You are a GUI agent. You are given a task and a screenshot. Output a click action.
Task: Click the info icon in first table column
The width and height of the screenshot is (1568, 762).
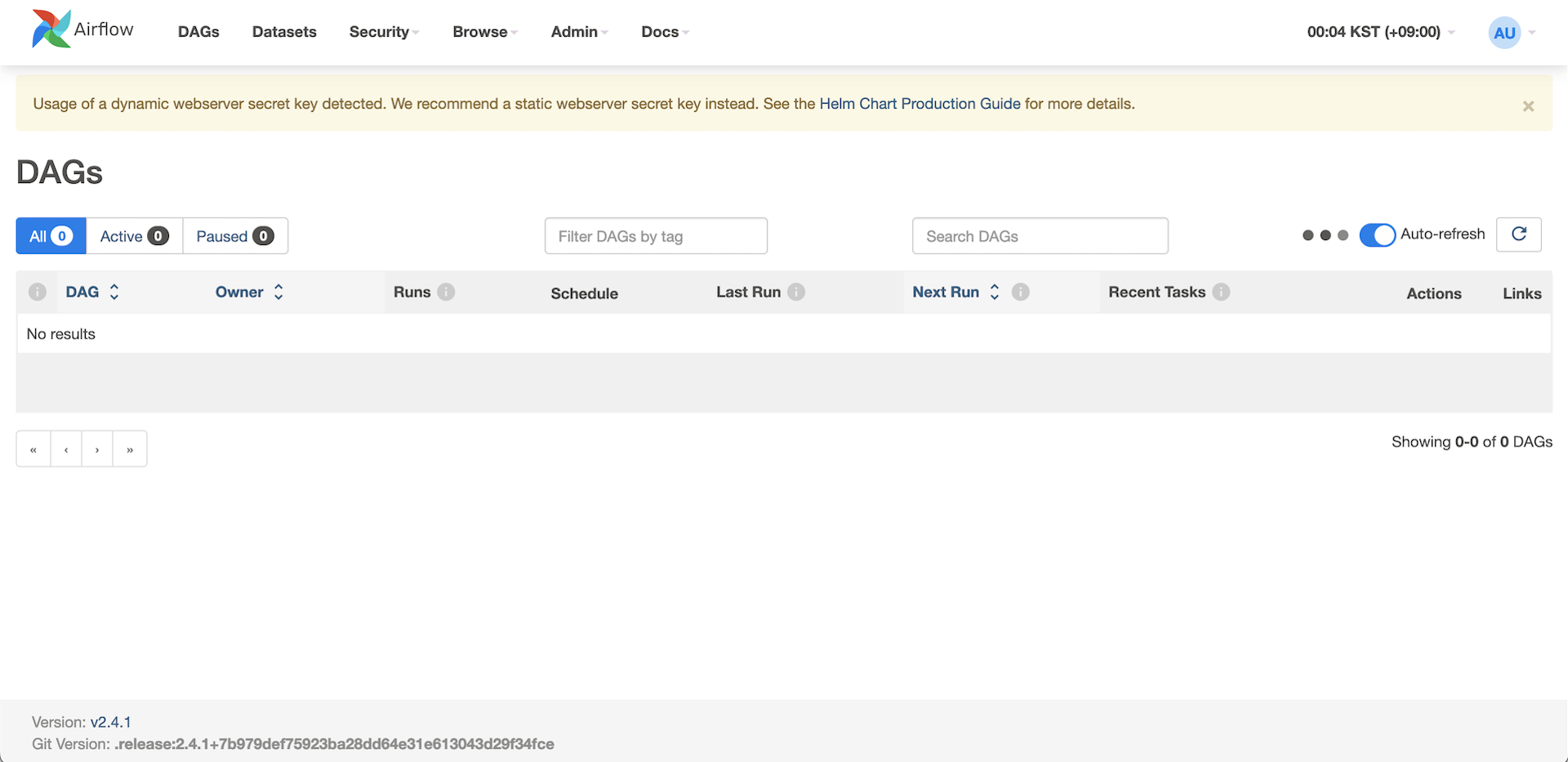(x=38, y=292)
